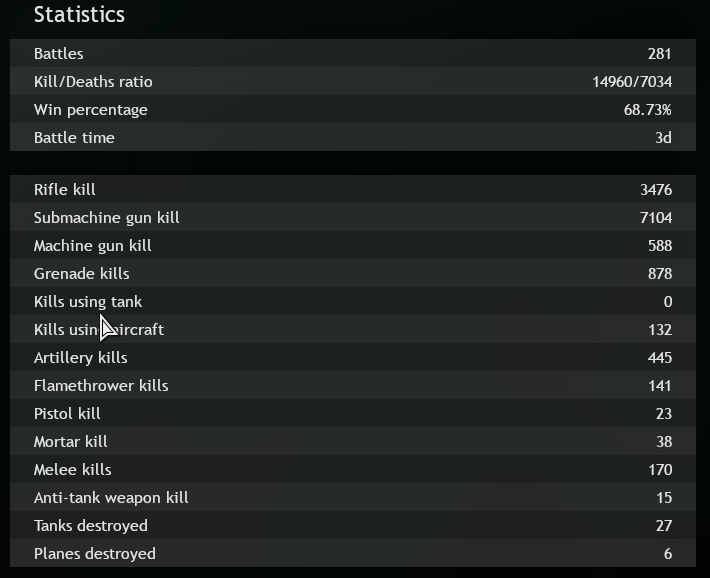Click the Kills using tank label
This screenshot has height=578, width=710.
pos(88,302)
